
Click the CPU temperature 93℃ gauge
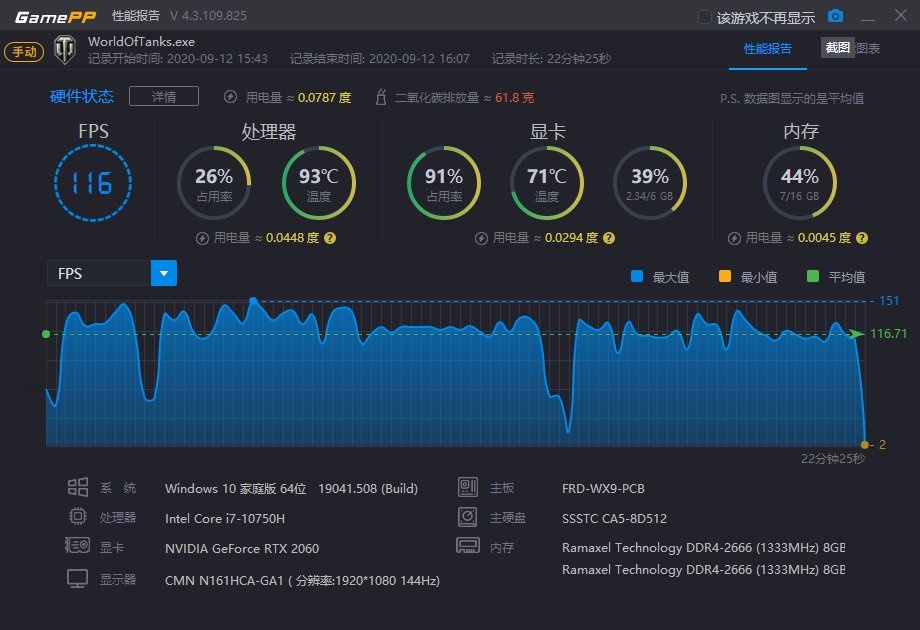319,183
